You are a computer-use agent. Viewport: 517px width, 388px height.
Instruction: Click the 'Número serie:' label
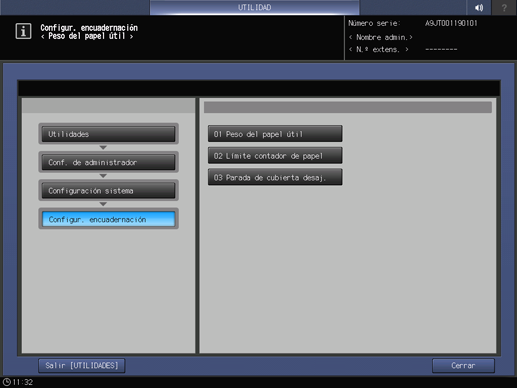[x=374, y=23]
